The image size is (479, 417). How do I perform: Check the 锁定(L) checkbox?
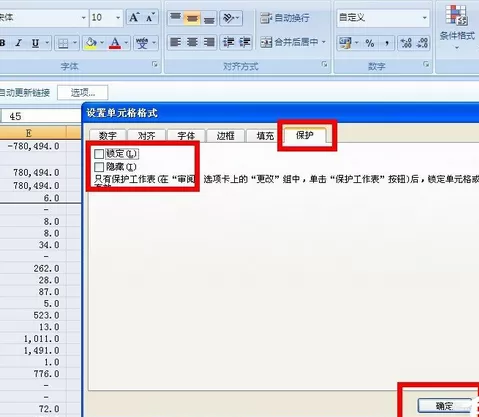(x=99, y=154)
